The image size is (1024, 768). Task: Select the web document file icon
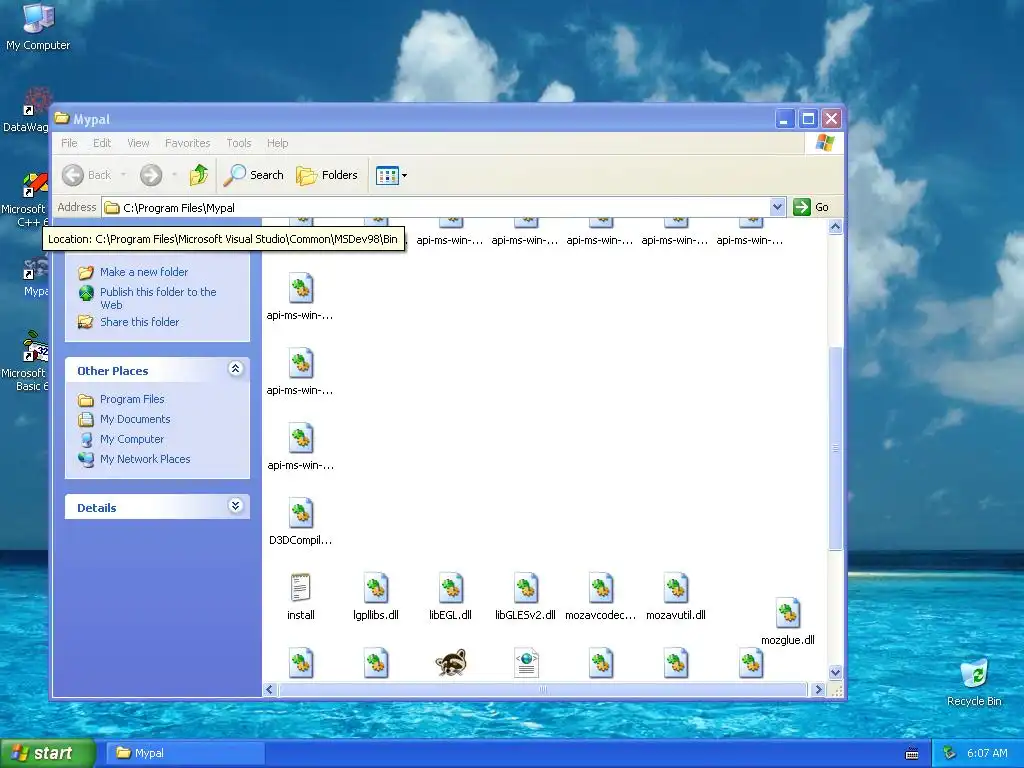pyautogui.click(x=526, y=663)
